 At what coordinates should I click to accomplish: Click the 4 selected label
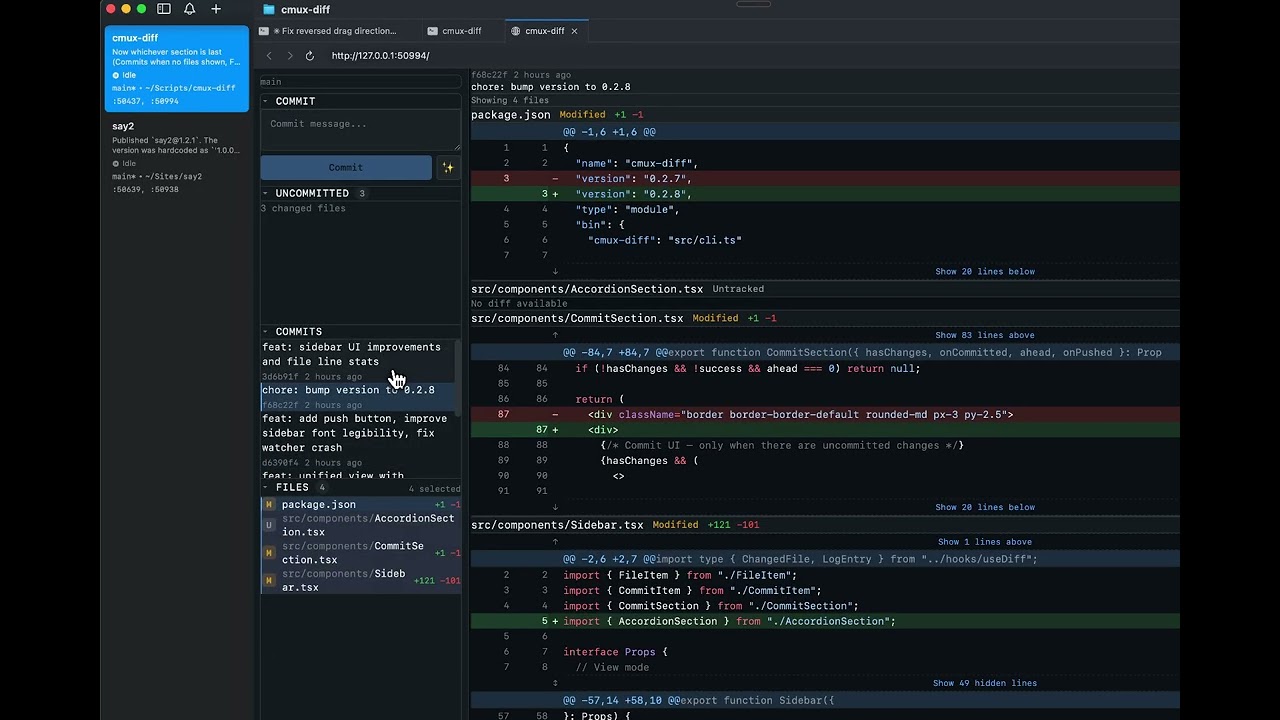(x=434, y=489)
